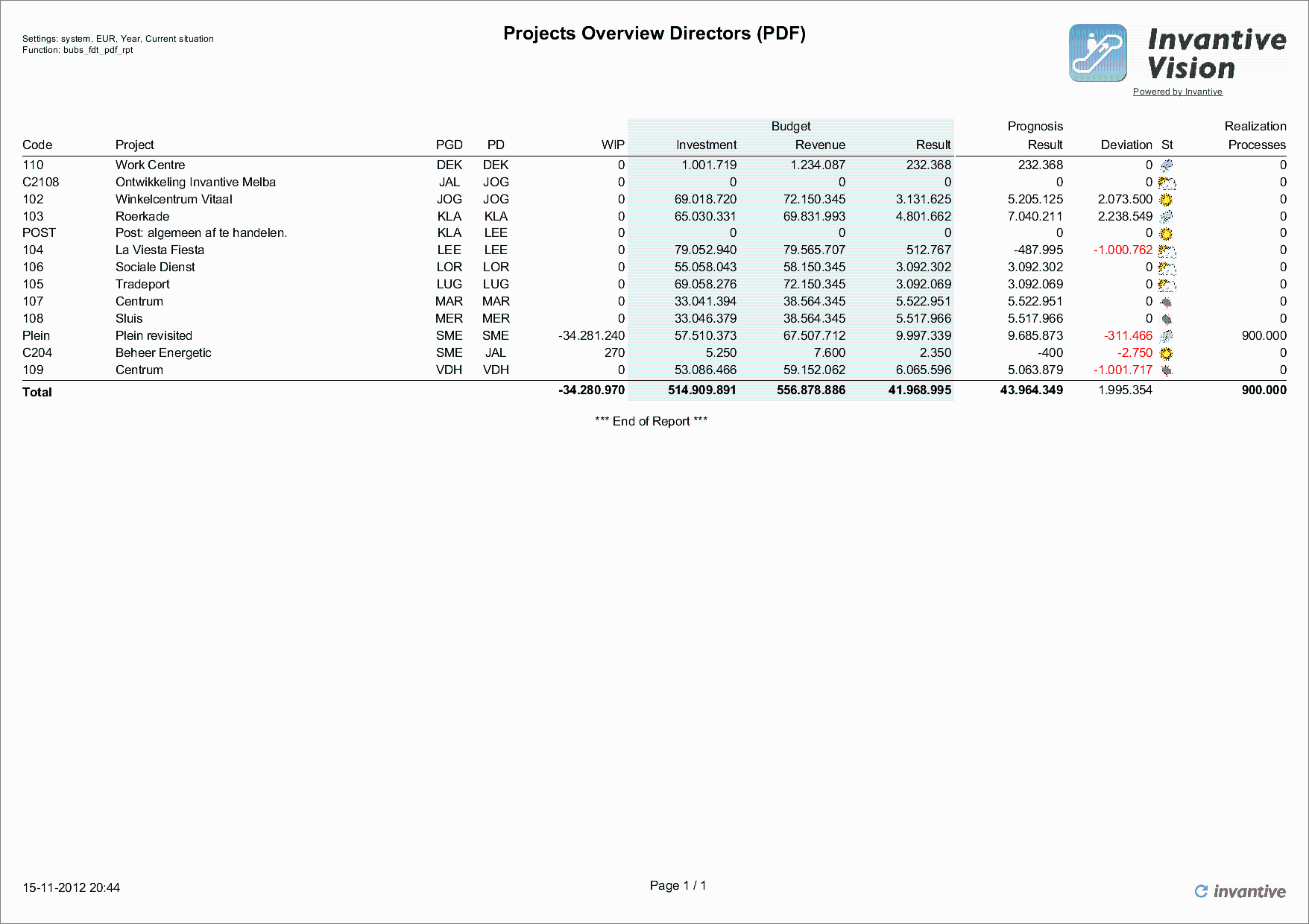Click the cloudy icon on Sociale Dienst row
Image resolution: width=1309 pixels, height=924 pixels.
pos(1167,267)
